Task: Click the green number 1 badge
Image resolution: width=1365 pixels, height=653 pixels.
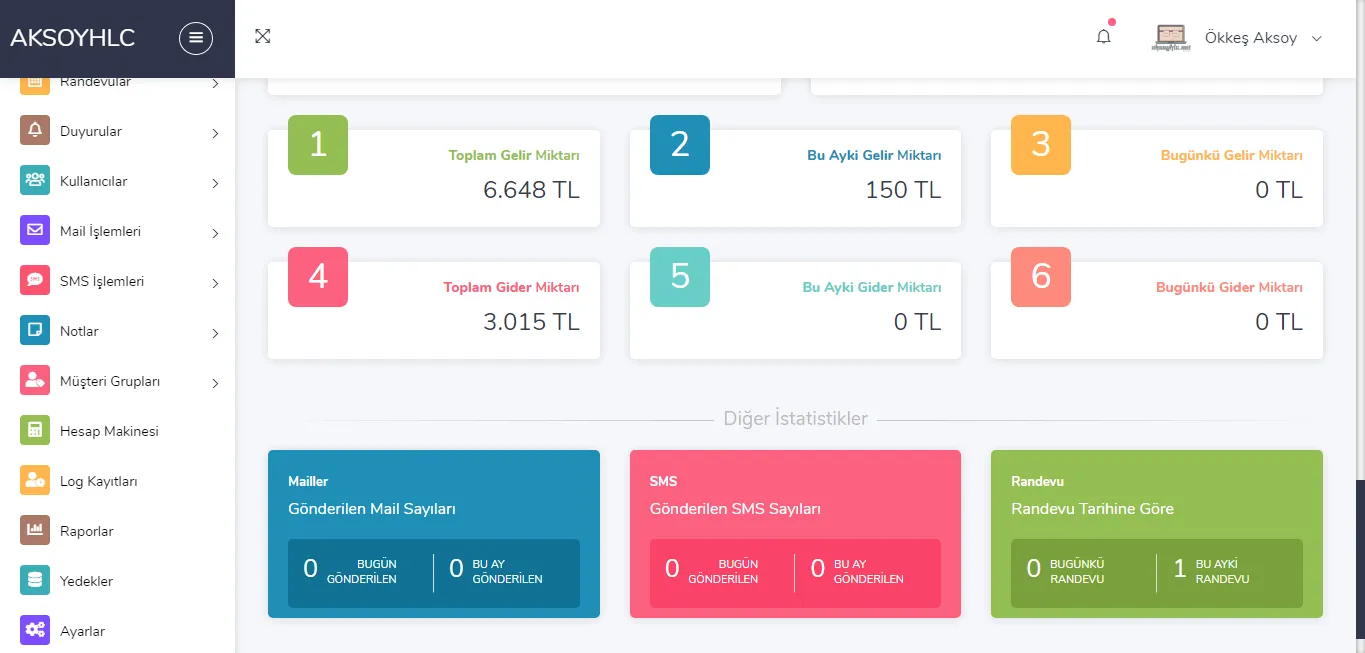Action: click(x=318, y=145)
